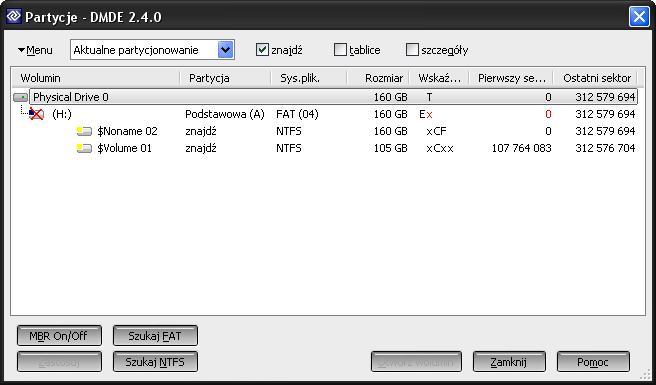Click the Szukaj NTFS button
The image size is (656, 385).
pyautogui.click(x=155, y=362)
